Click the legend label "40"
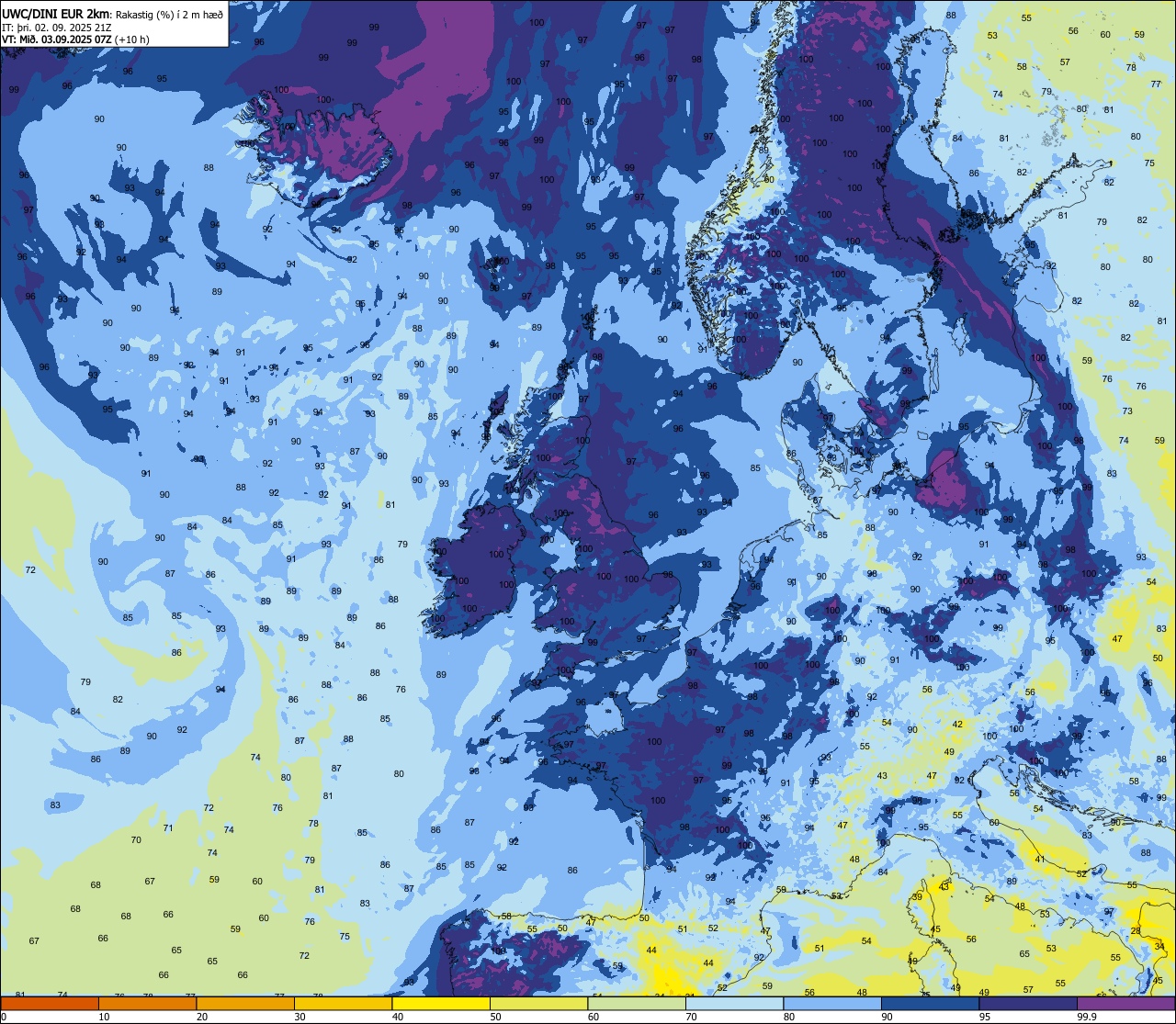1176x1024 pixels. click(x=398, y=1017)
